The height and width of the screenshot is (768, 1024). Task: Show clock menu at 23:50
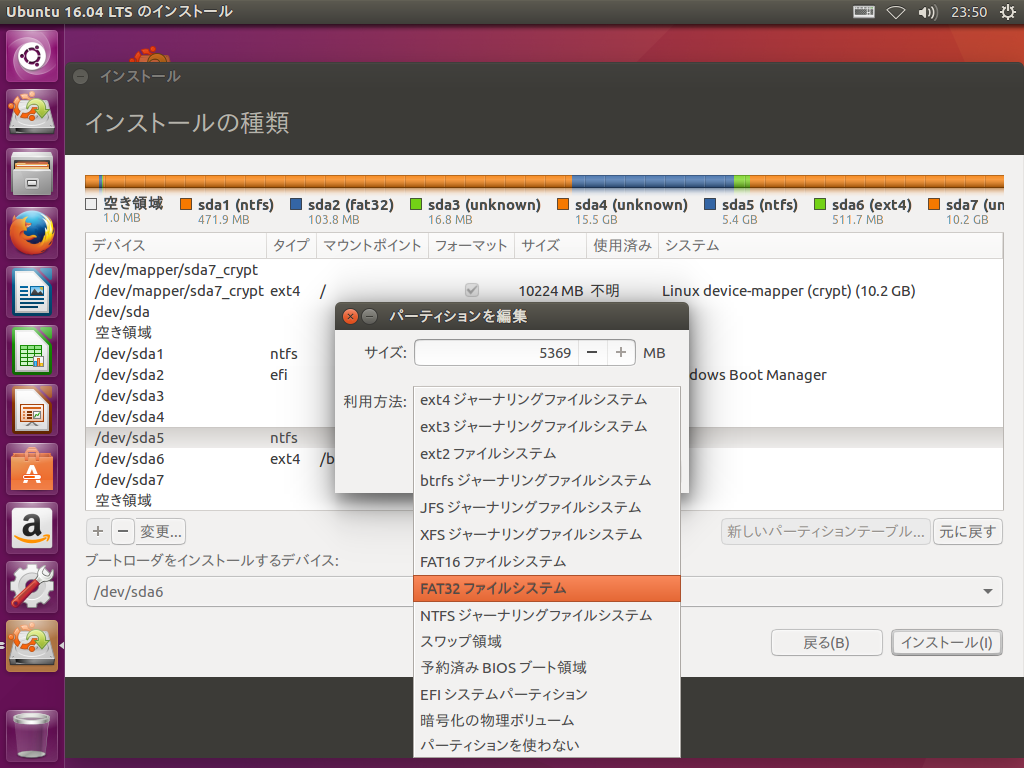pyautogui.click(x=969, y=12)
